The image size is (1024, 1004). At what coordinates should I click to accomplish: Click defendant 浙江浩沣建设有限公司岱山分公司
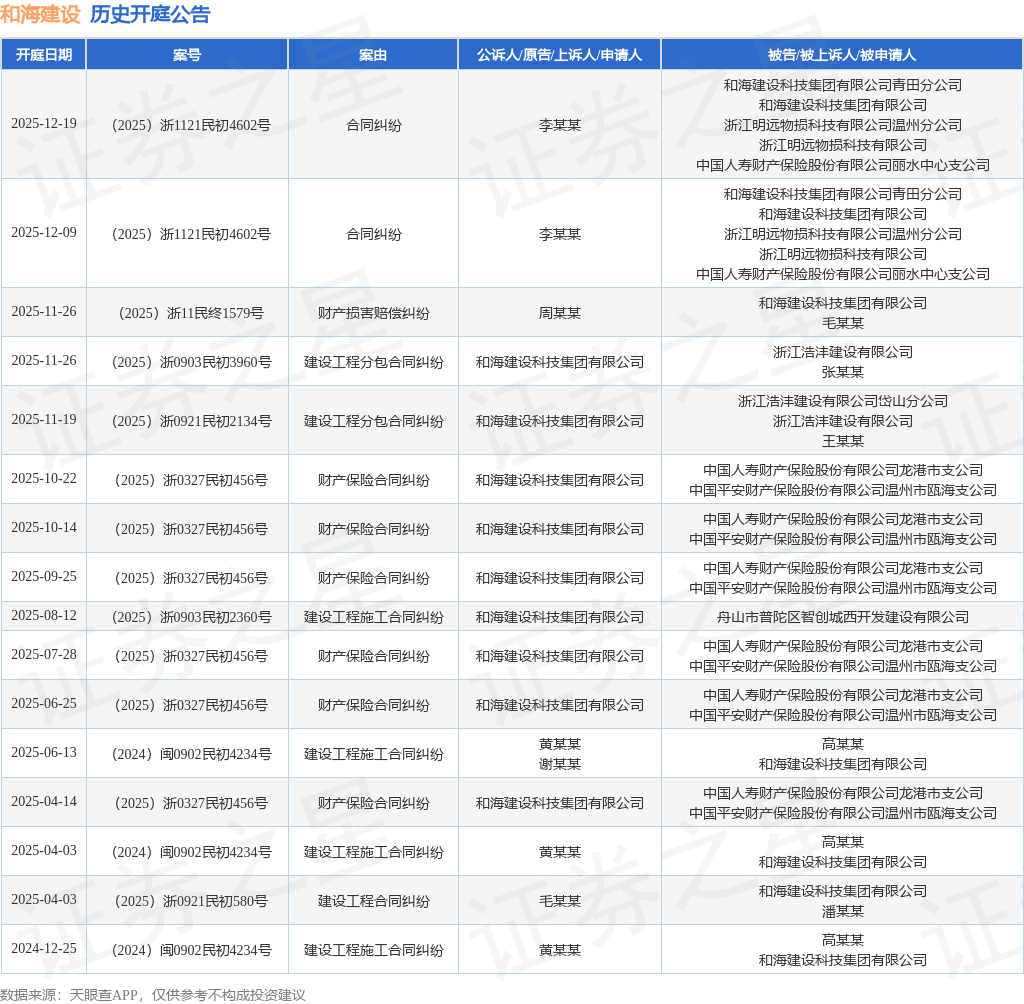click(x=842, y=401)
